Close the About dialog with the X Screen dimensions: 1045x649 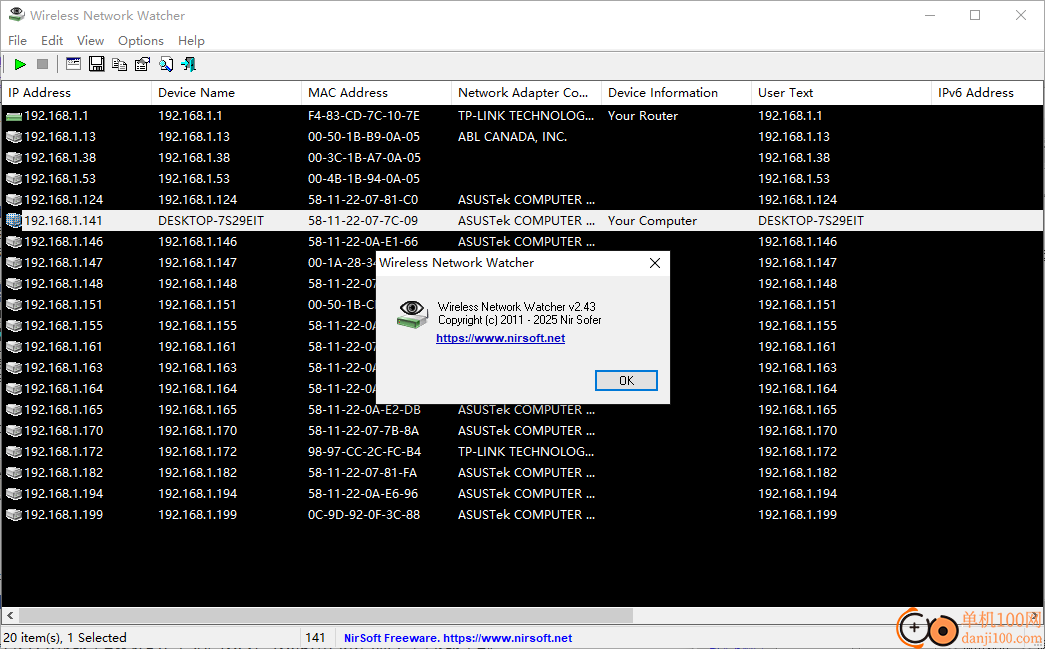(654, 263)
